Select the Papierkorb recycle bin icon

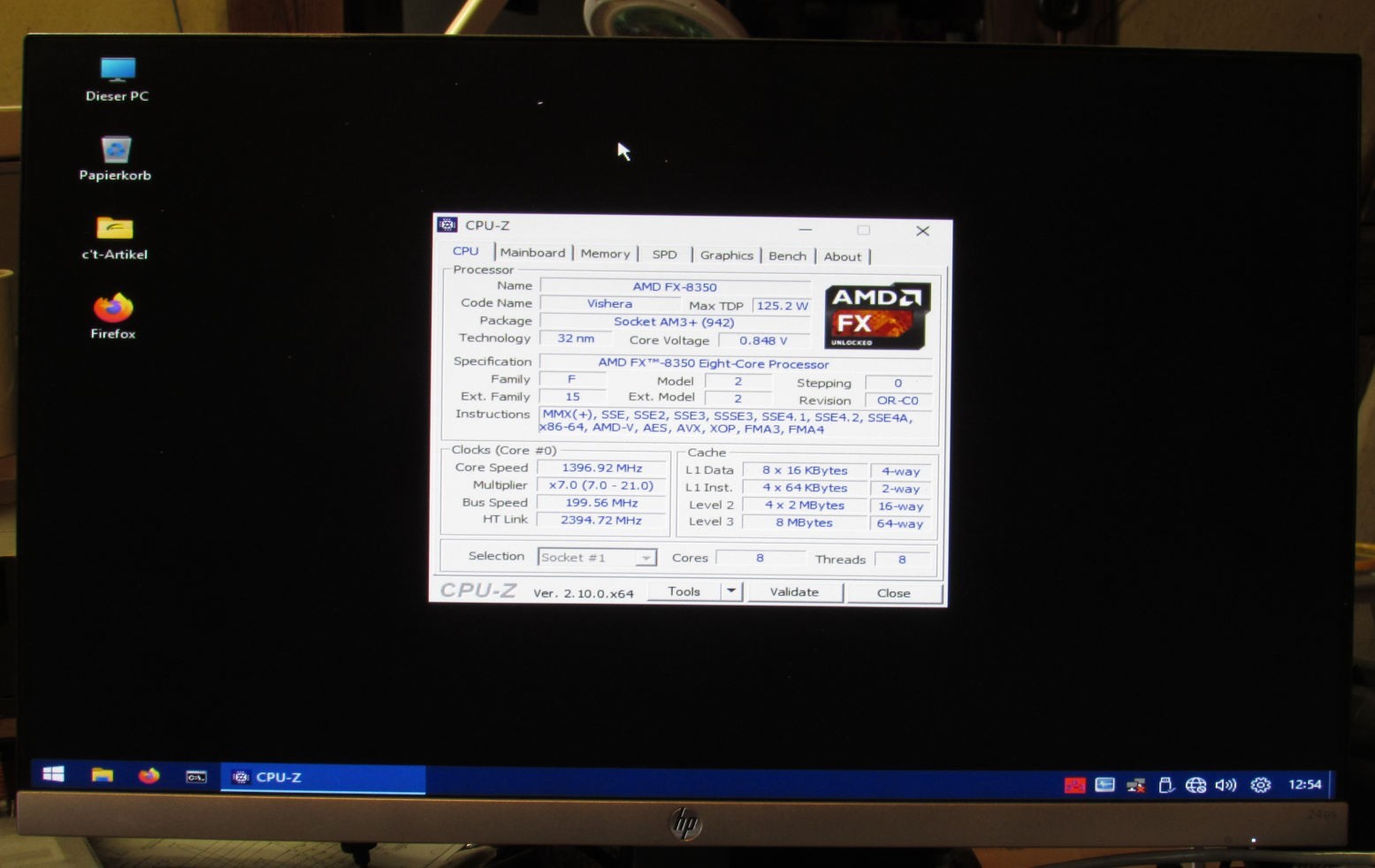click(115, 159)
